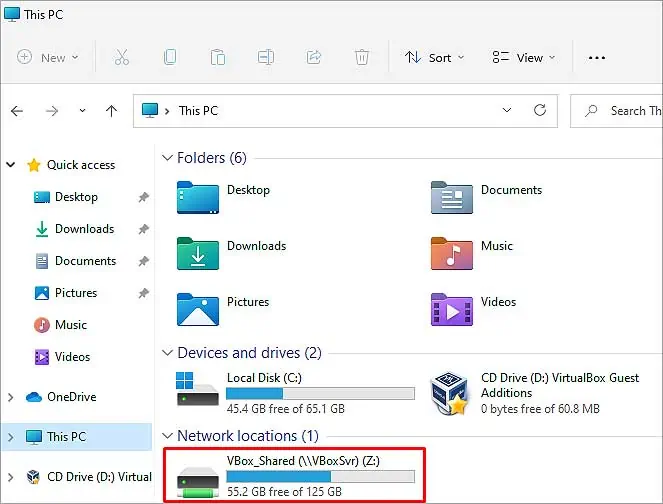The image size is (663, 504).
Task: Collapse the Folders (6) group
Action: coord(166,158)
